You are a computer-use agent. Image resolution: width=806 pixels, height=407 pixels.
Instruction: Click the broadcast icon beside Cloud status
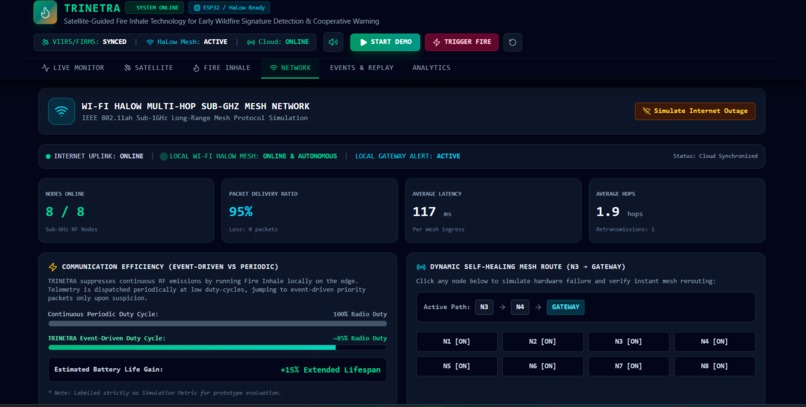coord(251,42)
